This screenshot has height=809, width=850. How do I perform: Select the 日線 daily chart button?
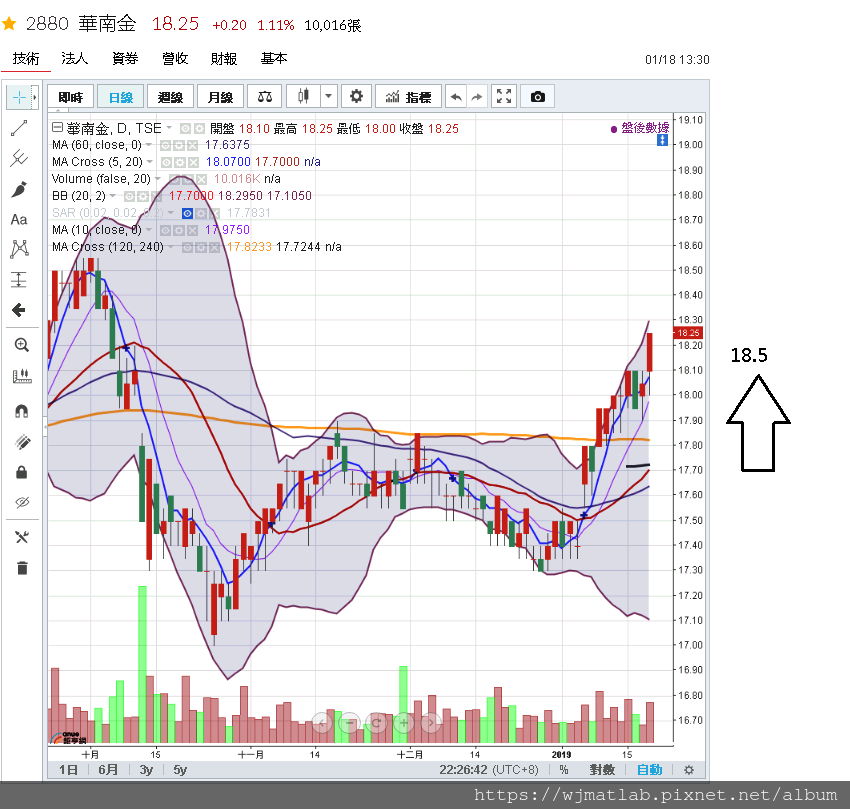pyautogui.click(x=120, y=97)
